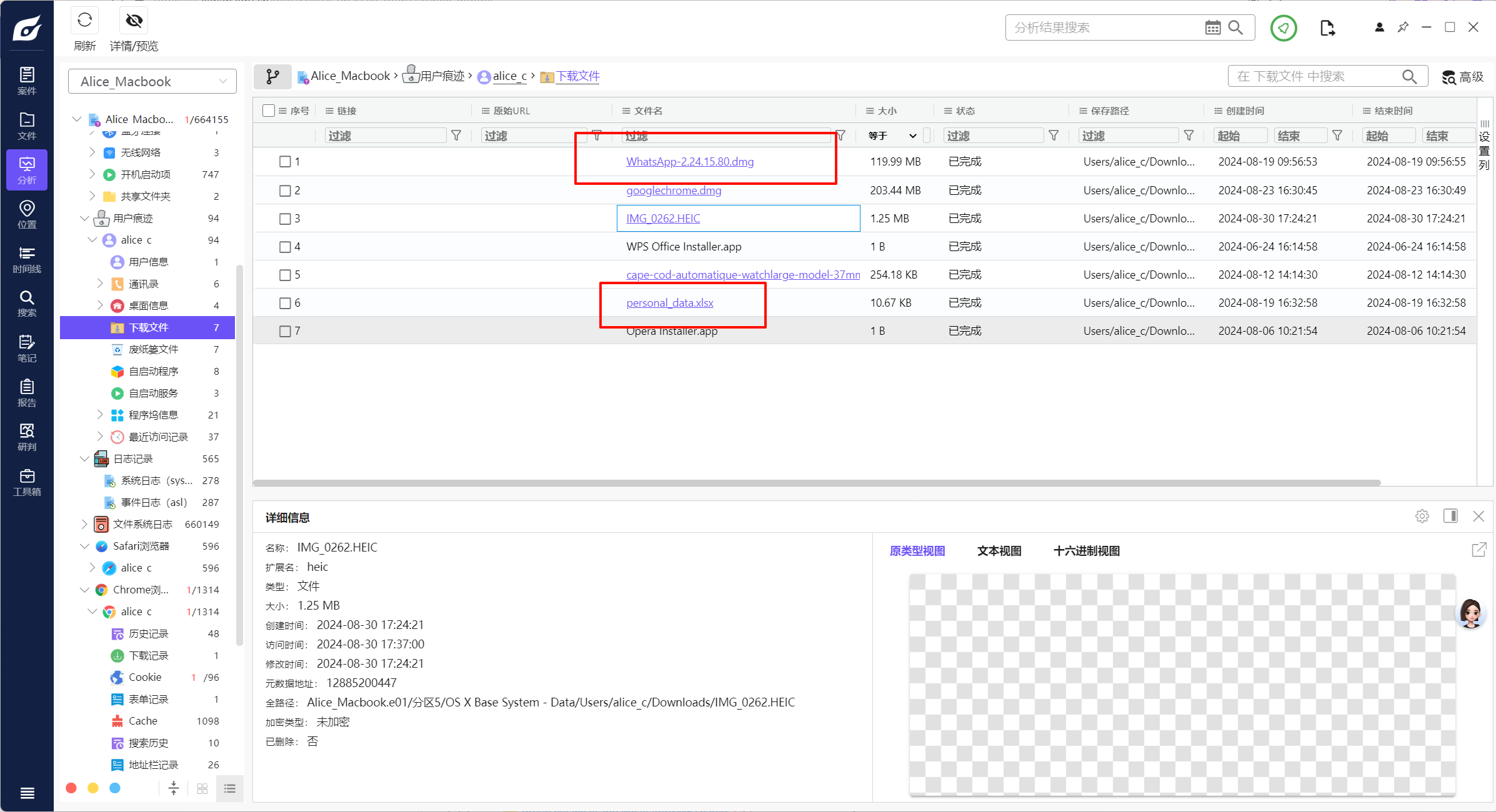The width and height of the screenshot is (1496, 812).
Task: Toggle the 详情/预览 eye icon
Action: pos(134,21)
